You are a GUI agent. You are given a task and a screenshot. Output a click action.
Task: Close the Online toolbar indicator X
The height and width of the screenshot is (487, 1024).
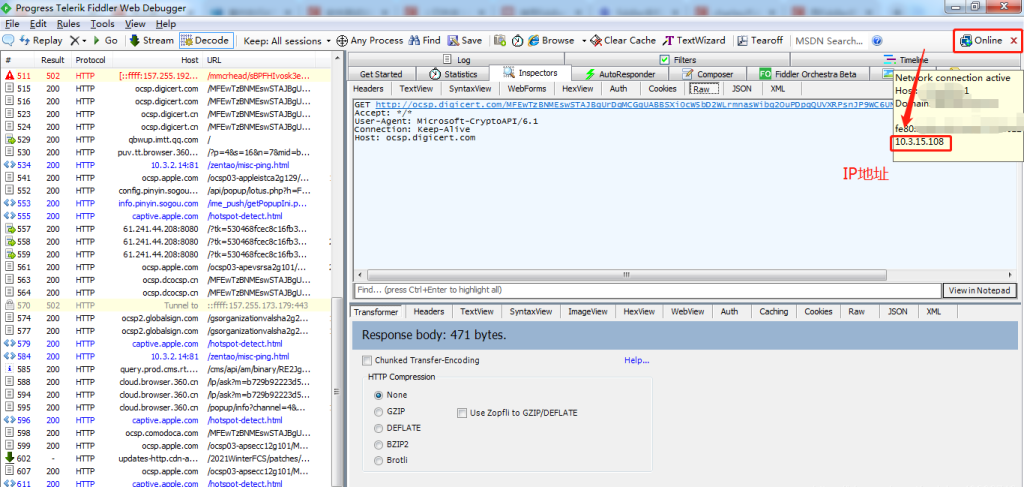[x=1014, y=40]
